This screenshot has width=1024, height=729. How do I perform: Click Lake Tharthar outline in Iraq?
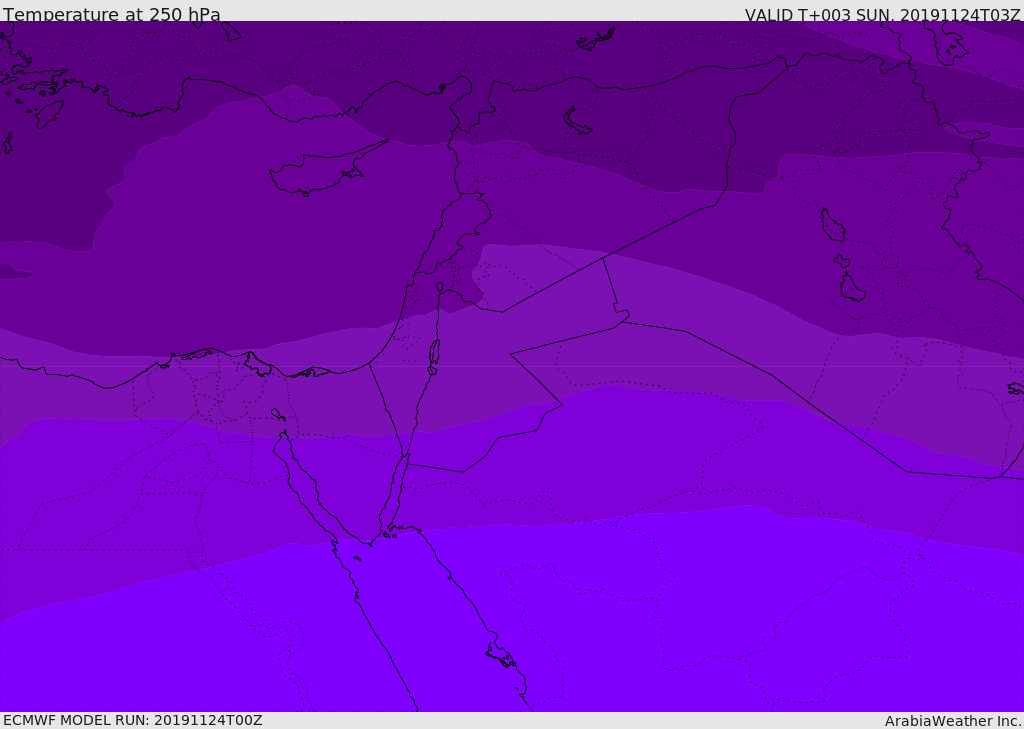click(833, 225)
